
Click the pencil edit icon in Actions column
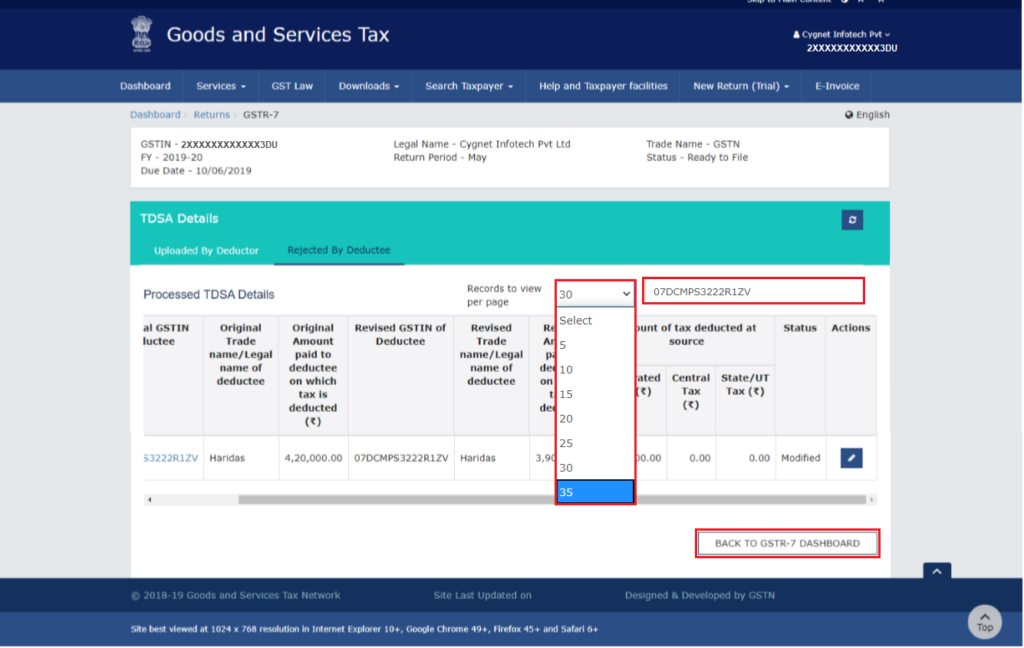(852, 457)
